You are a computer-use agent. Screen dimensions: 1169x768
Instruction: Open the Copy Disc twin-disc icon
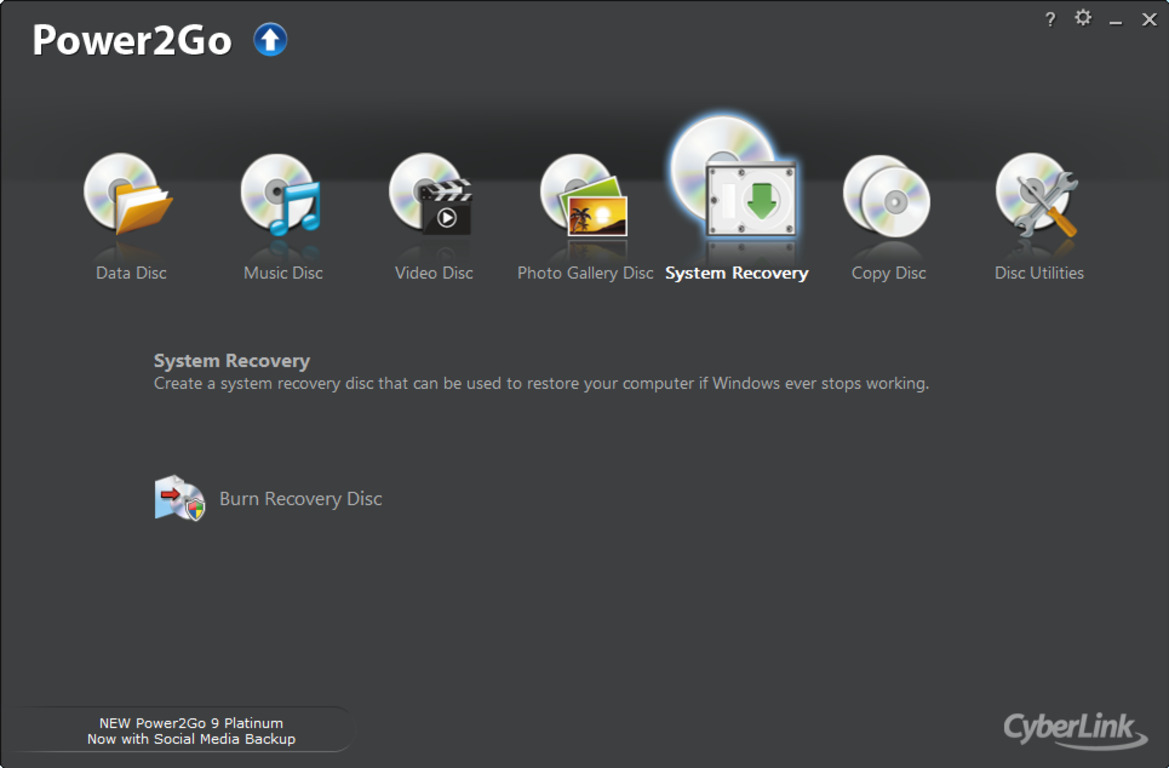(x=886, y=197)
